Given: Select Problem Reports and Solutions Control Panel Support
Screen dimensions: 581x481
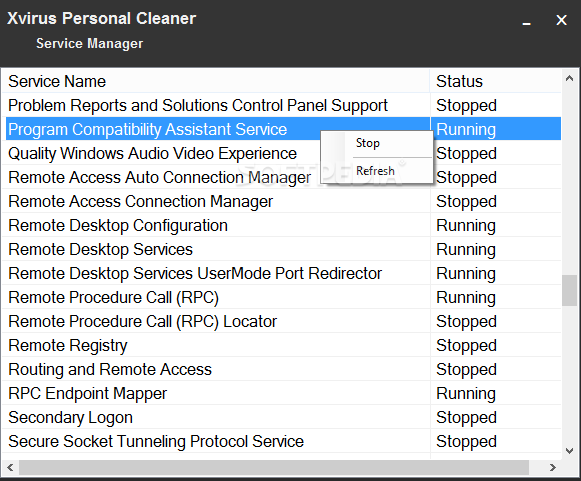Looking at the screenshot, I should click(x=282, y=105).
